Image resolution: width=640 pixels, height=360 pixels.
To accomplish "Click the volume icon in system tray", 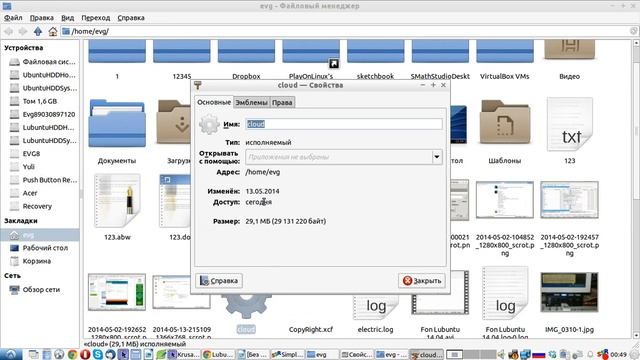I will [501, 355].
